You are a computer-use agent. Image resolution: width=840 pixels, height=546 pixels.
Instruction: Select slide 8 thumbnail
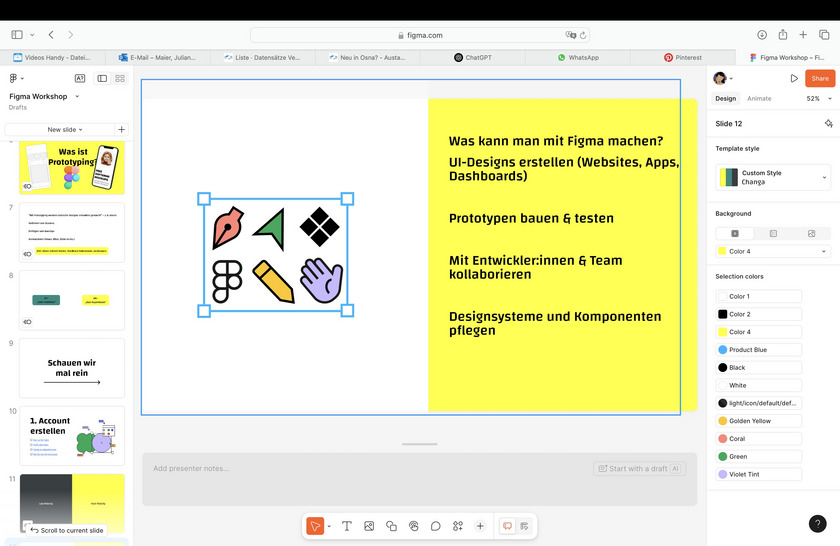click(72, 300)
